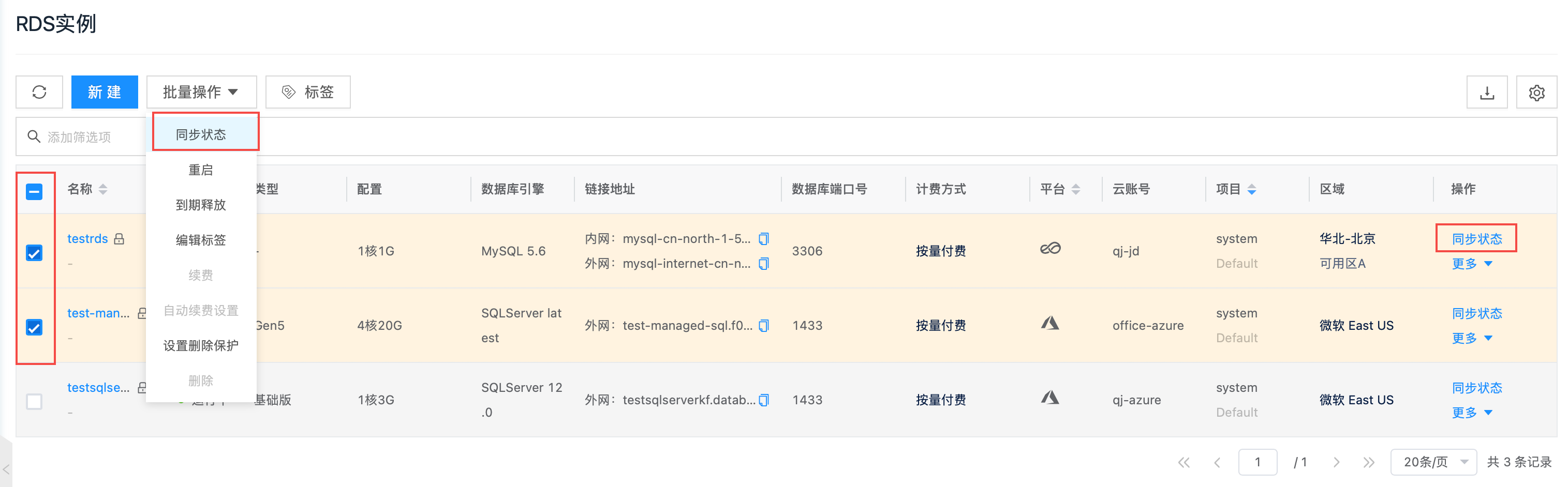Sort by project column arrows
Screen dimensions: 1568x487
(x=1251, y=189)
